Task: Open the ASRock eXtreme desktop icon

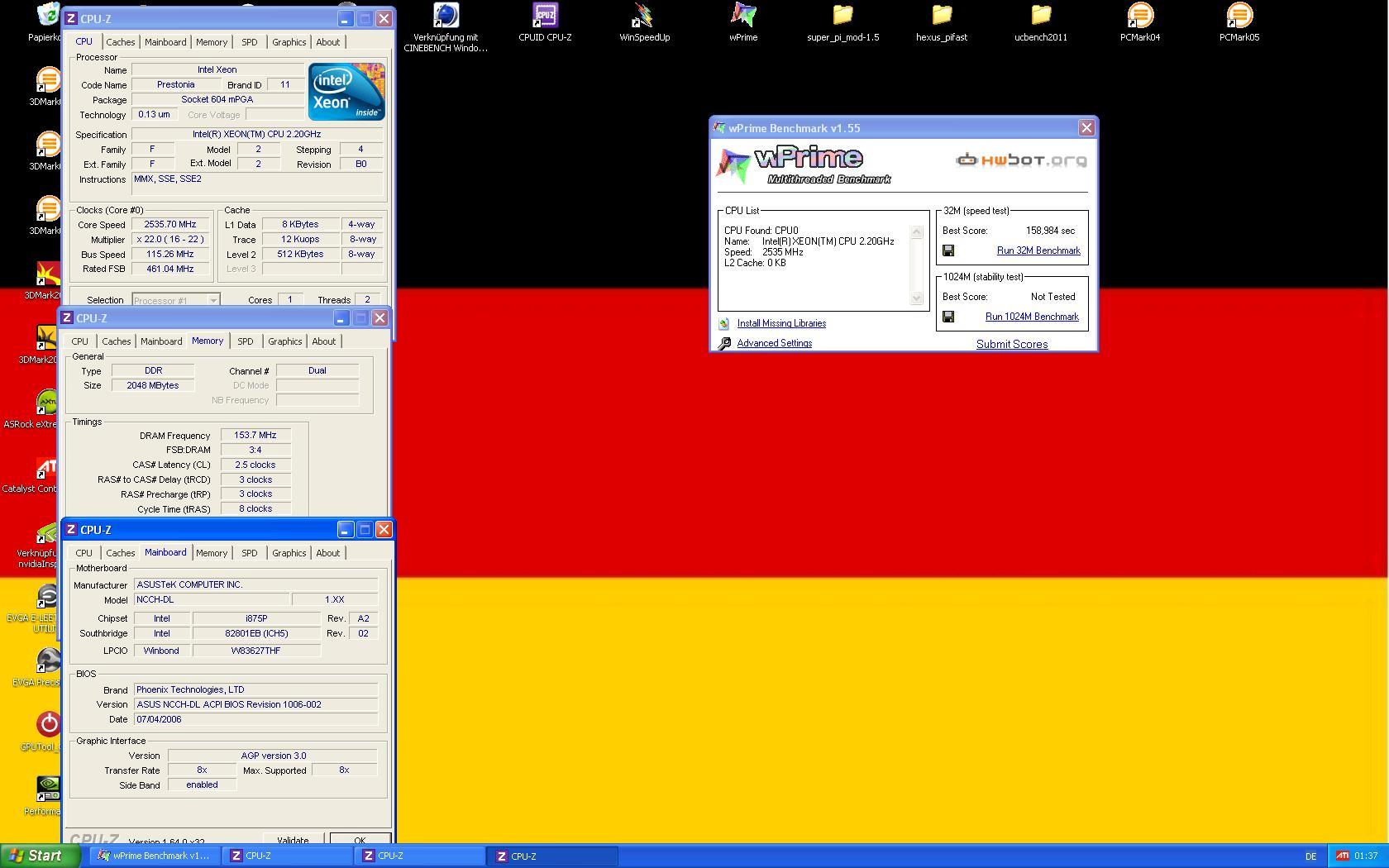Action: pyautogui.click(x=48, y=403)
